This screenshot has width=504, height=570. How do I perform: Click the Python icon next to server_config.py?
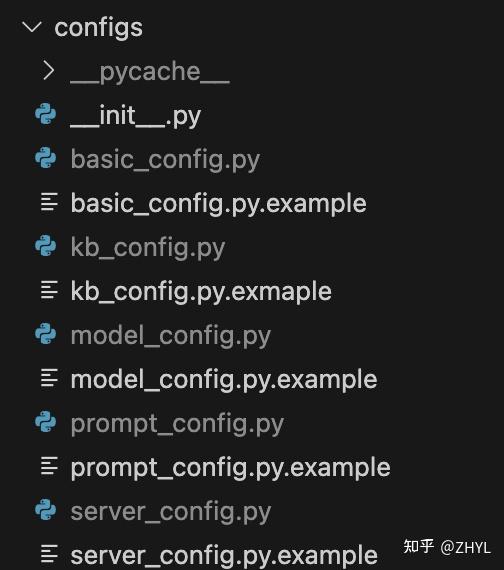[46, 510]
